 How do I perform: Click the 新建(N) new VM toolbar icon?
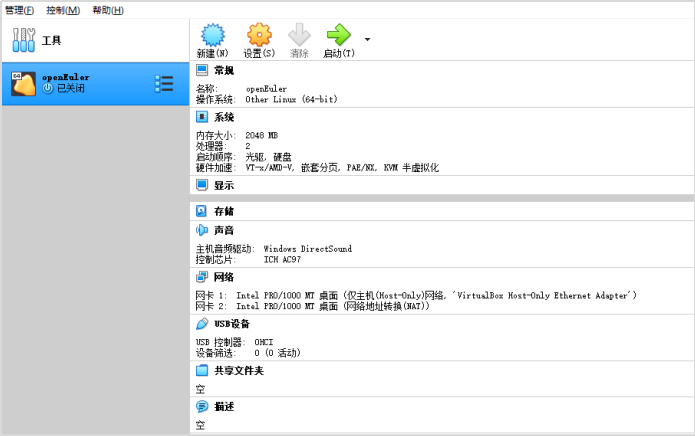coord(213,35)
